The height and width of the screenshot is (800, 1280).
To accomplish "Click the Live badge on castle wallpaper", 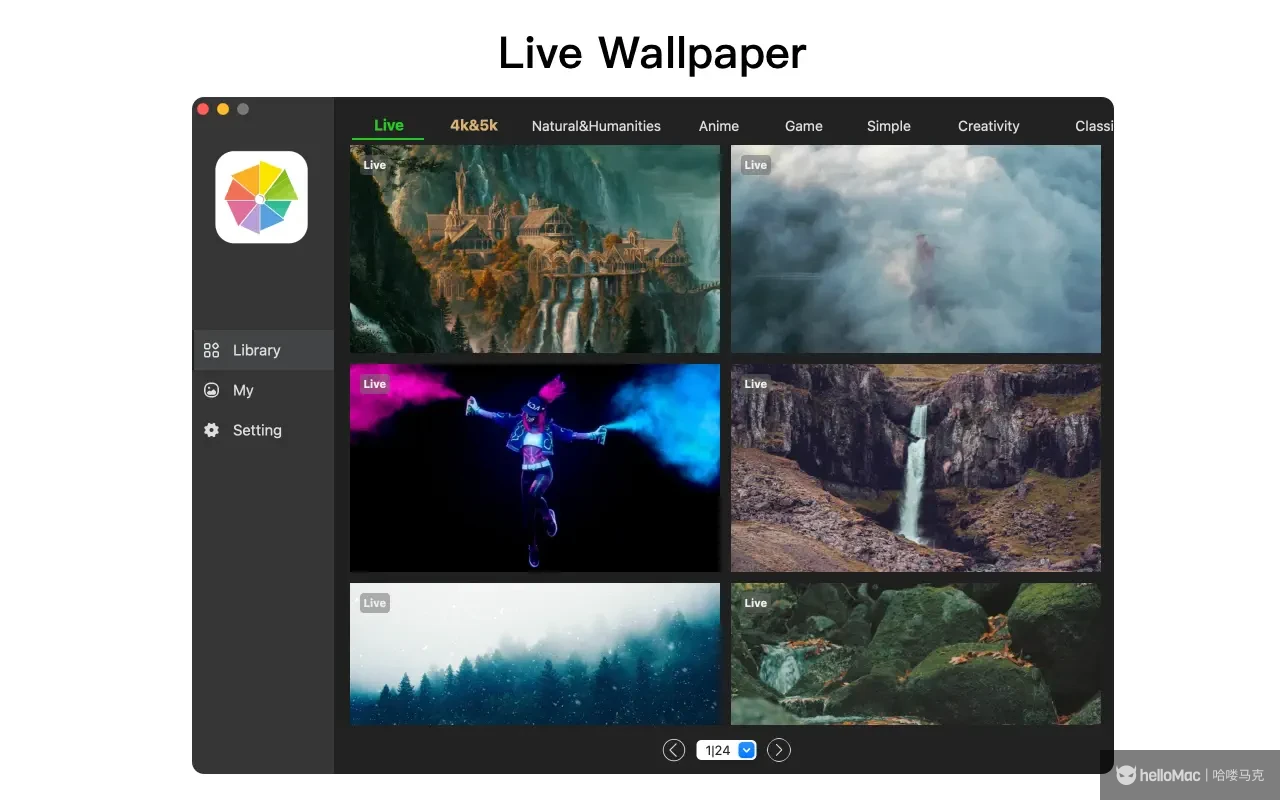I will [375, 165].
